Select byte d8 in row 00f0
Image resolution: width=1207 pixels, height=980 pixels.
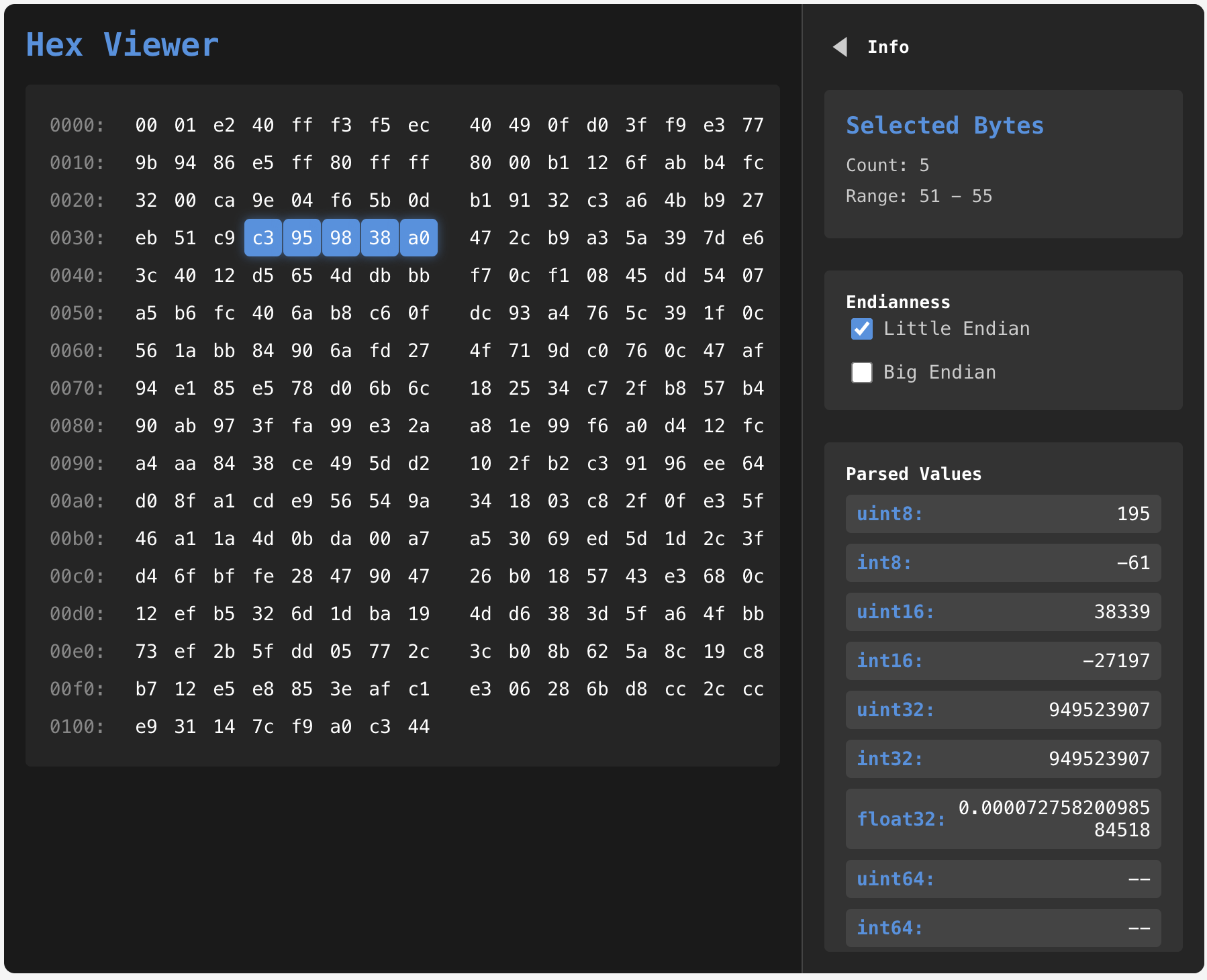636,689
